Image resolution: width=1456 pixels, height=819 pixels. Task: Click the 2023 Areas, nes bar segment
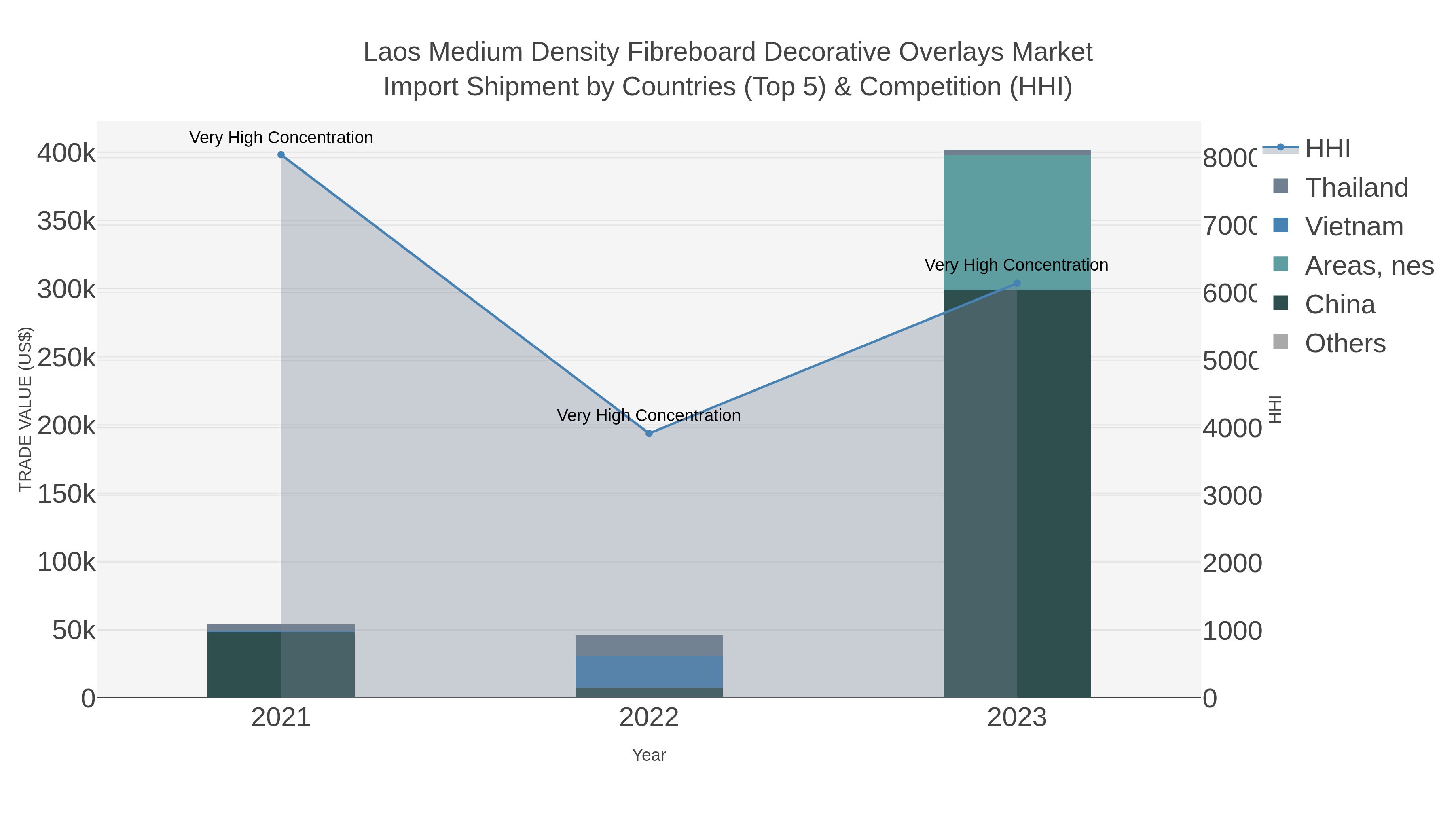tap(1017, 223)
